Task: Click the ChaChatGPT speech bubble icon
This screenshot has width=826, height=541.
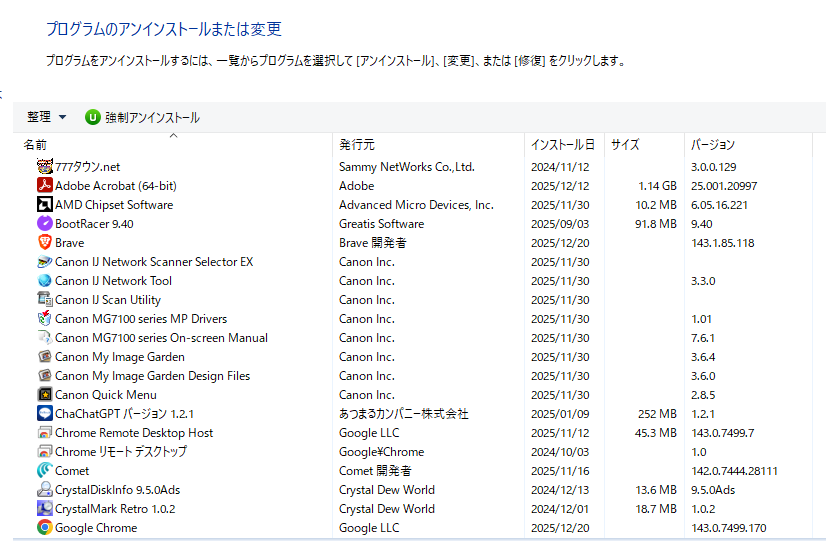Action: pyautogui.click(x=45, y=414)
